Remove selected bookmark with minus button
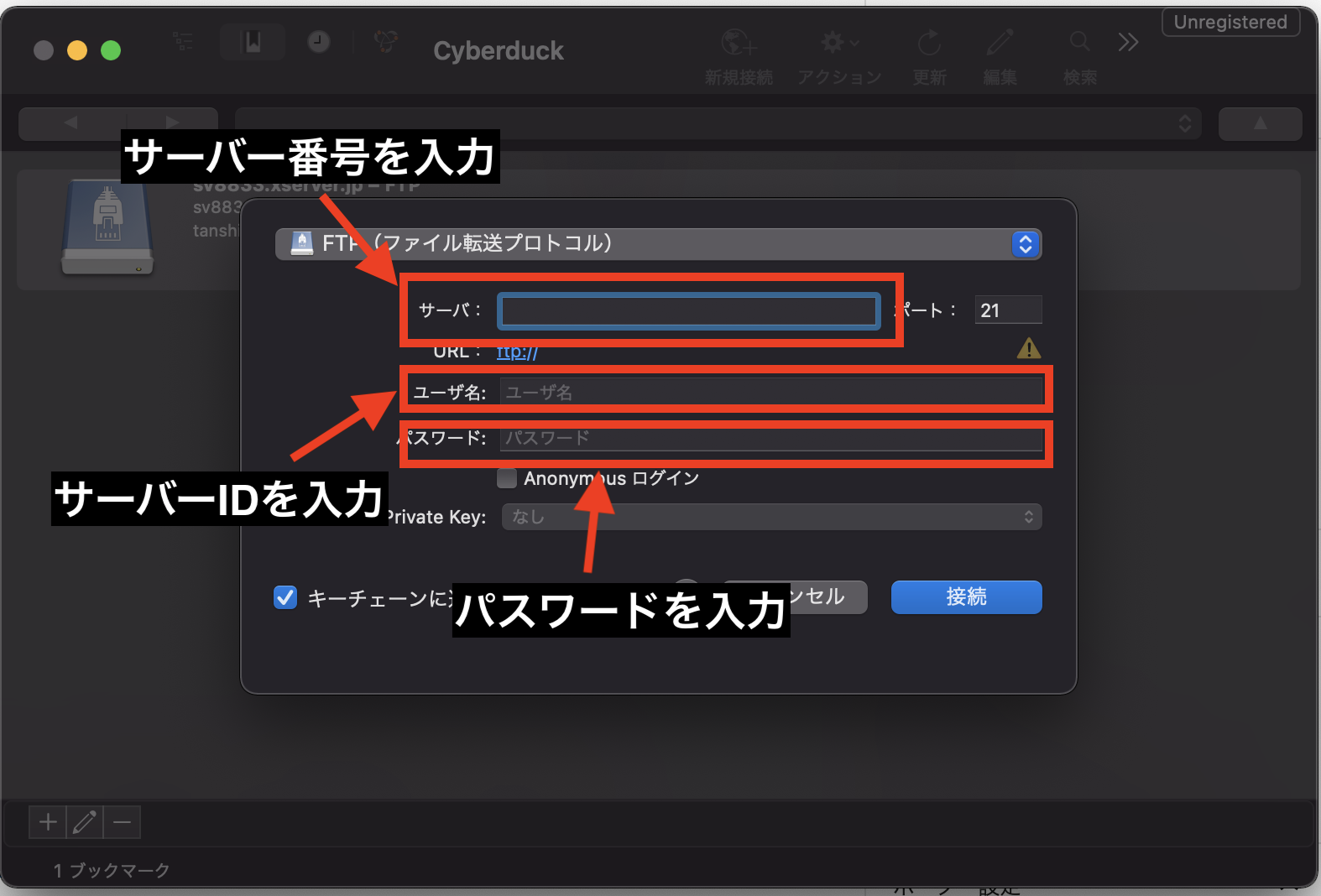The height and width of the screenshot is (896, 1321). click(122, 822)
